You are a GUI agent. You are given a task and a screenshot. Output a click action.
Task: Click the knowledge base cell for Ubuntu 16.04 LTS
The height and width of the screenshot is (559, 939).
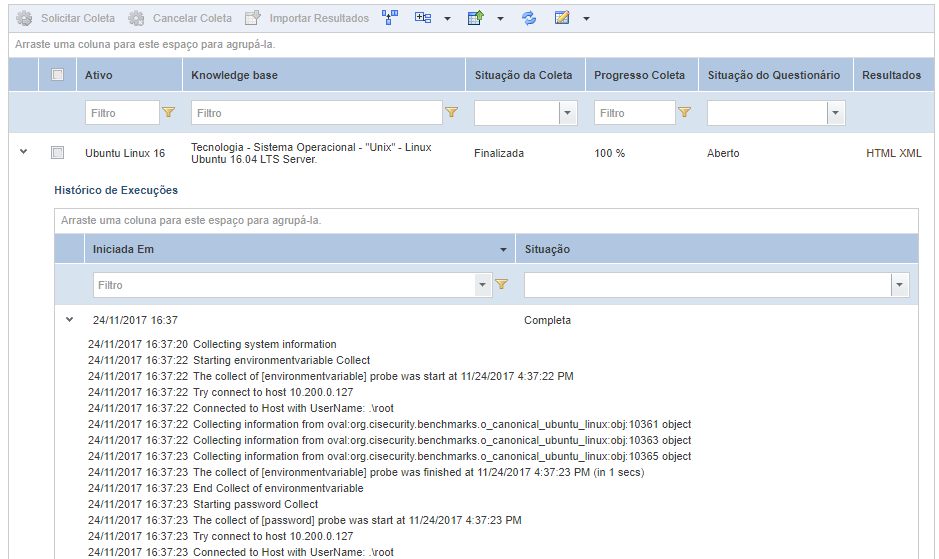311,153
